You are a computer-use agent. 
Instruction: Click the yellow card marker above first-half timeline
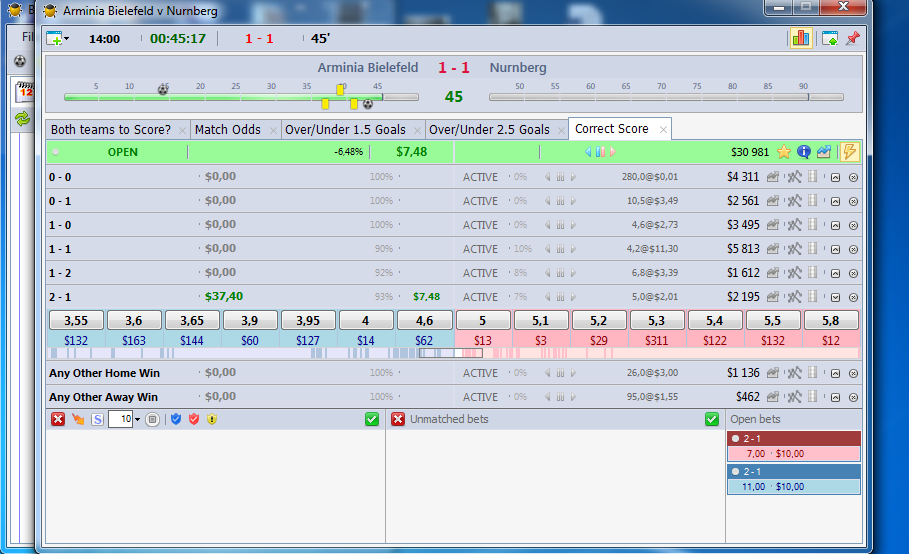(x=340, y=89)
